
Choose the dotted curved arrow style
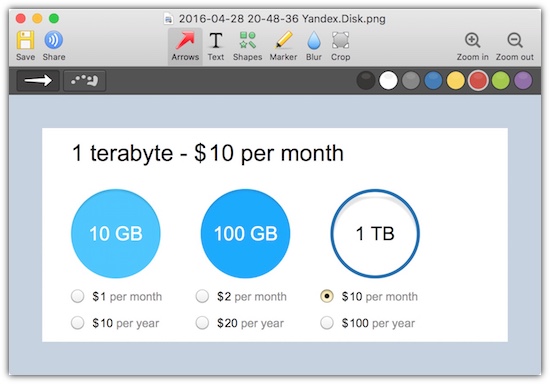tap(84, 81)
